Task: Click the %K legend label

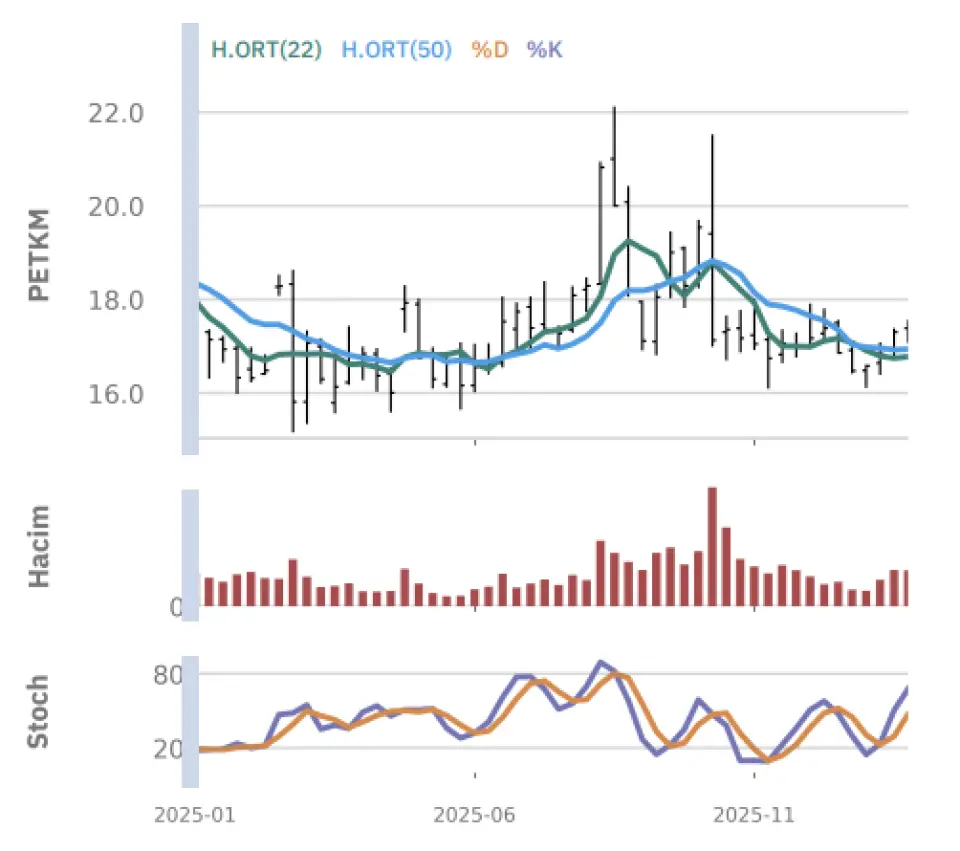Action: 545,49
